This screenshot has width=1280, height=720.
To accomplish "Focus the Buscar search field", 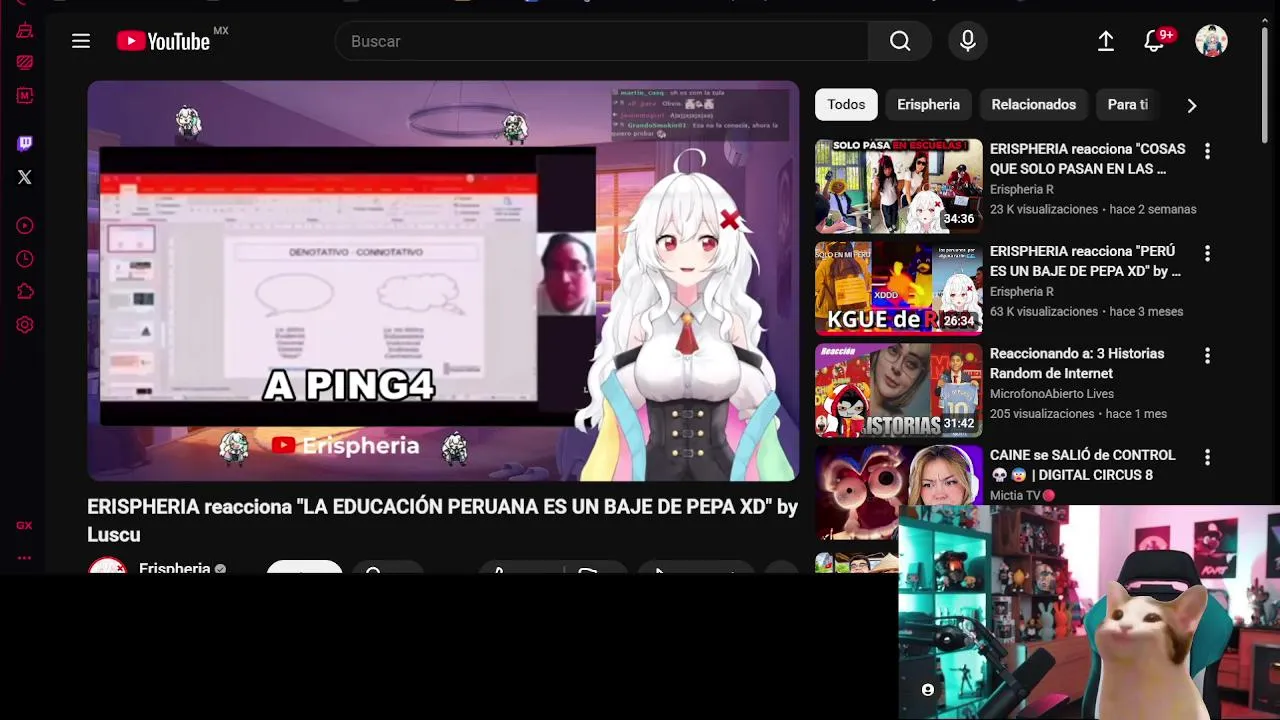I will pyautogui.click(x=602, y=41).
